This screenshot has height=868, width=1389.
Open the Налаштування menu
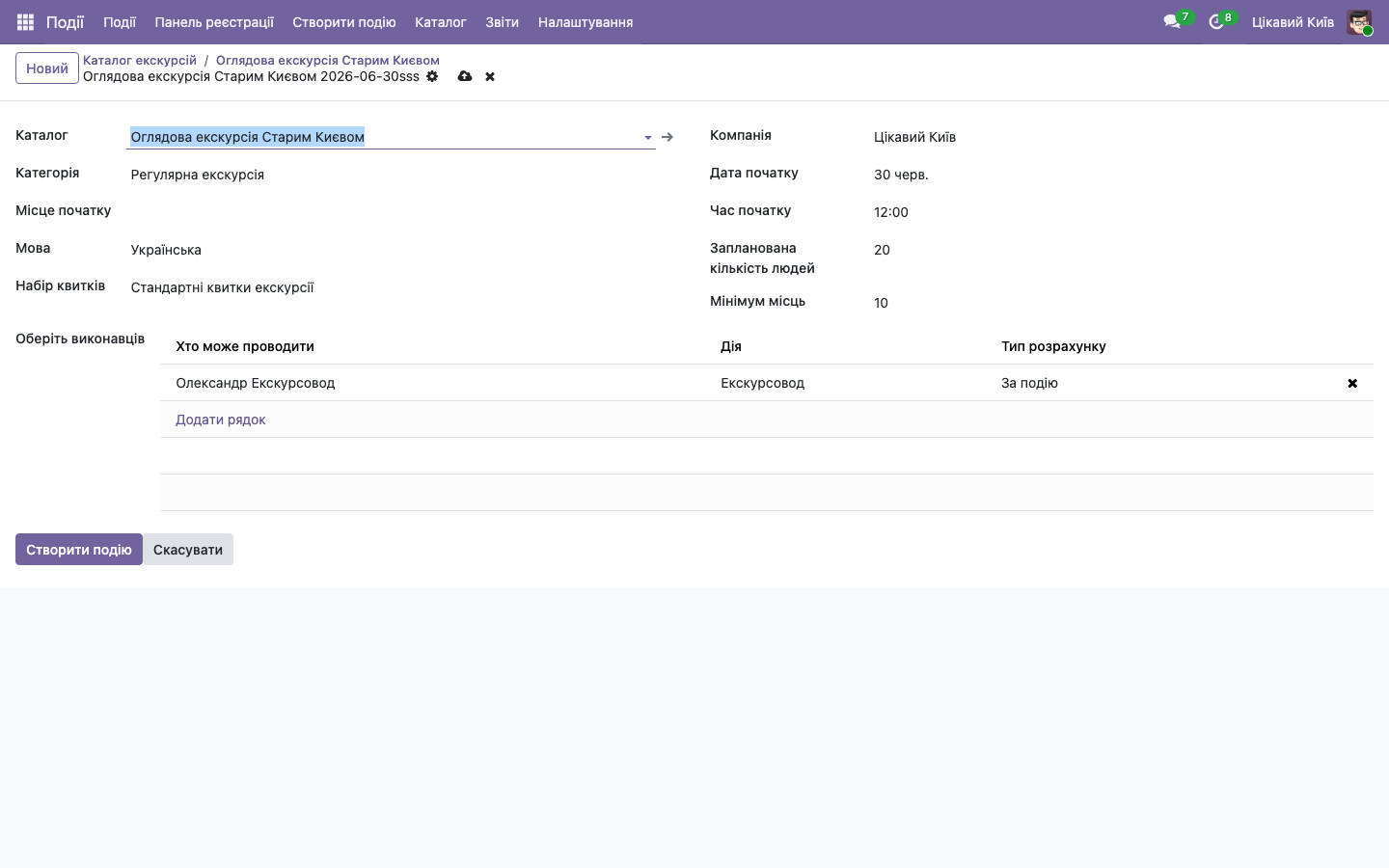586,22
